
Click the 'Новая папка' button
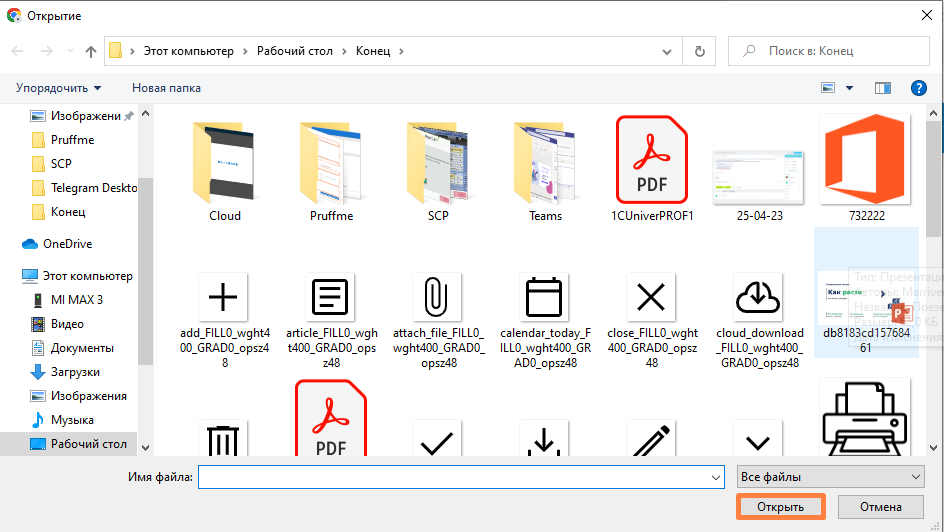coord(166,88)
